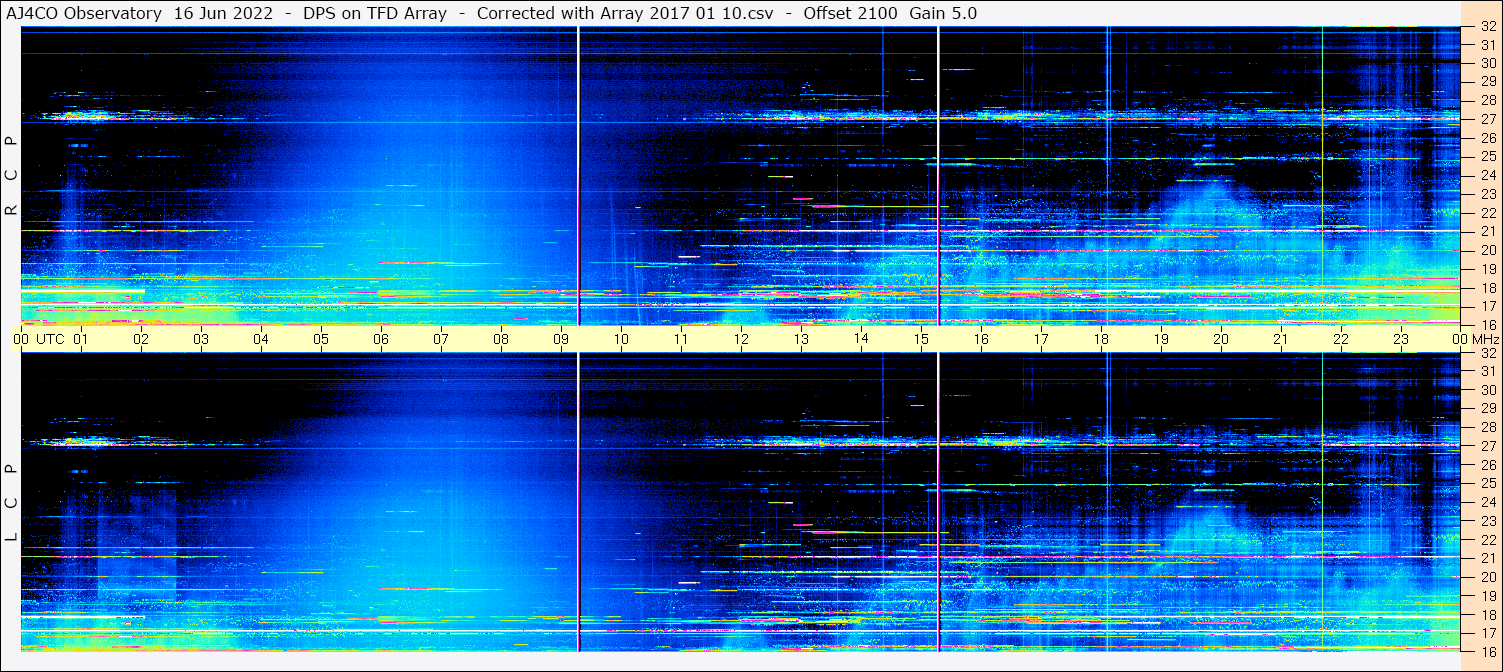Click the 07 hour tick label
The height and width of the screenshot is (672, 1503).
point(441,339)
